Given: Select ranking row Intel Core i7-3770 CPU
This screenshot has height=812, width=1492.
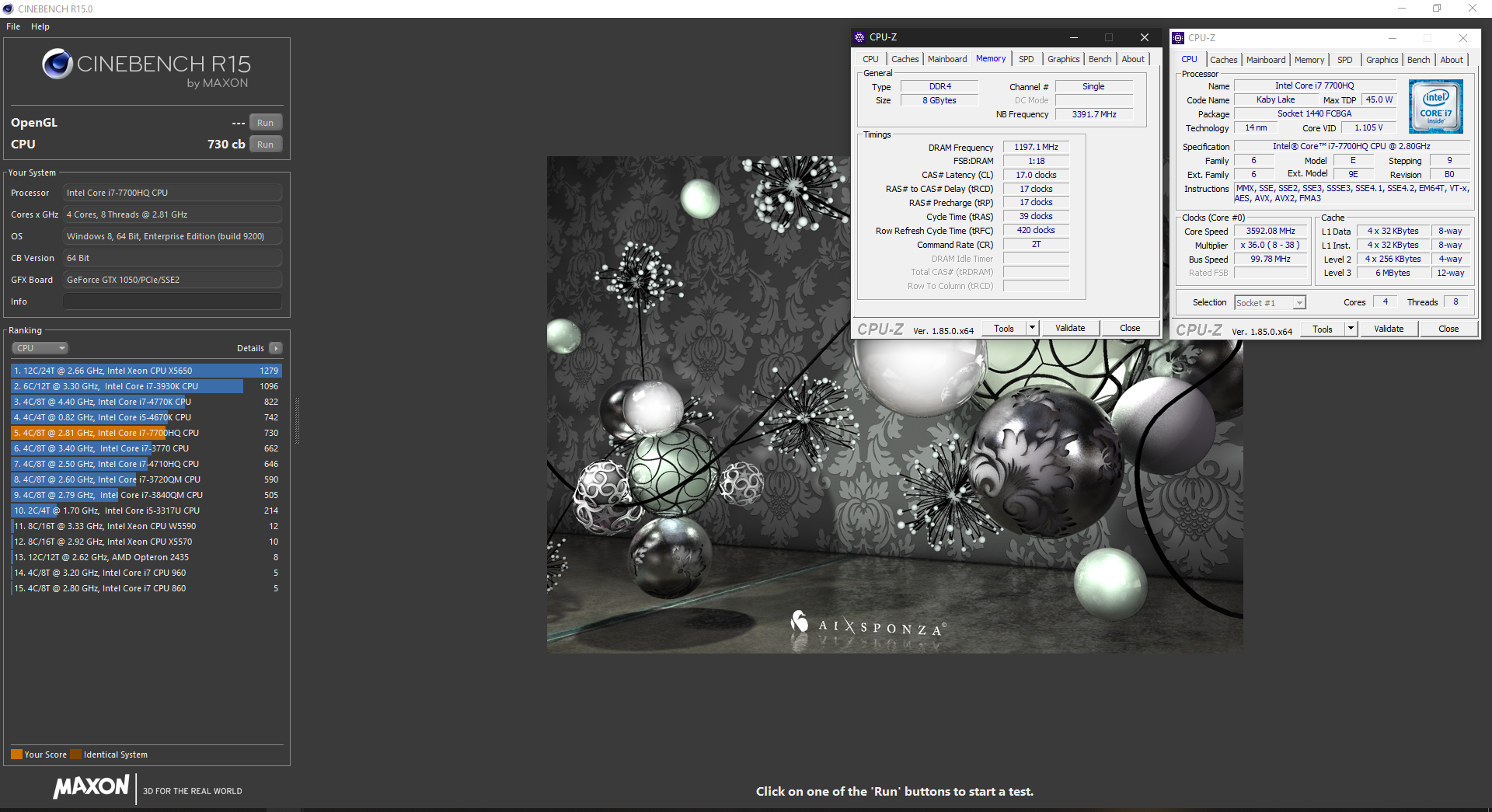Looking at the screenshot, I should coord(146,448).
